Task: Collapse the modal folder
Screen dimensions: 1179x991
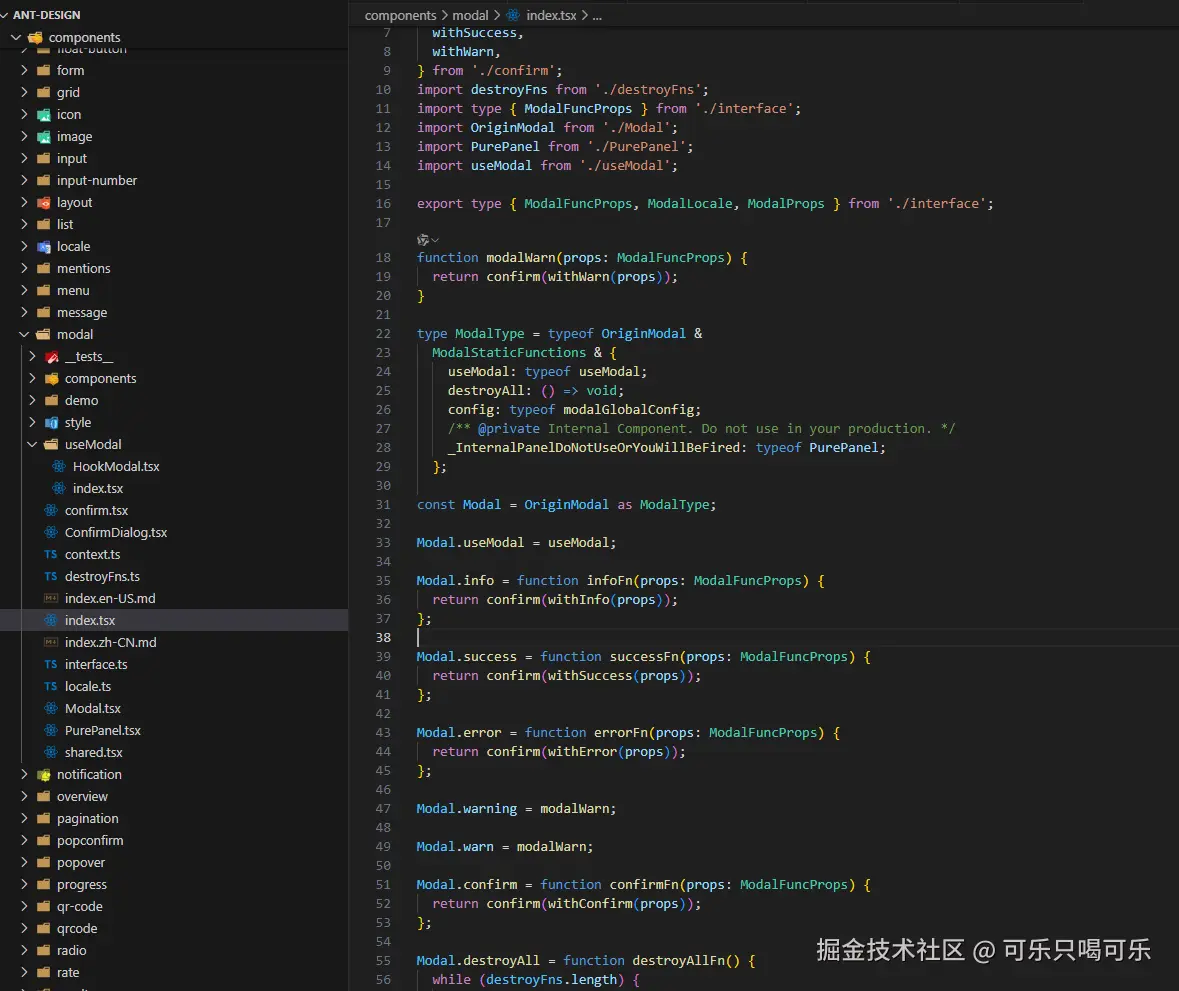Action: (24, 335)
